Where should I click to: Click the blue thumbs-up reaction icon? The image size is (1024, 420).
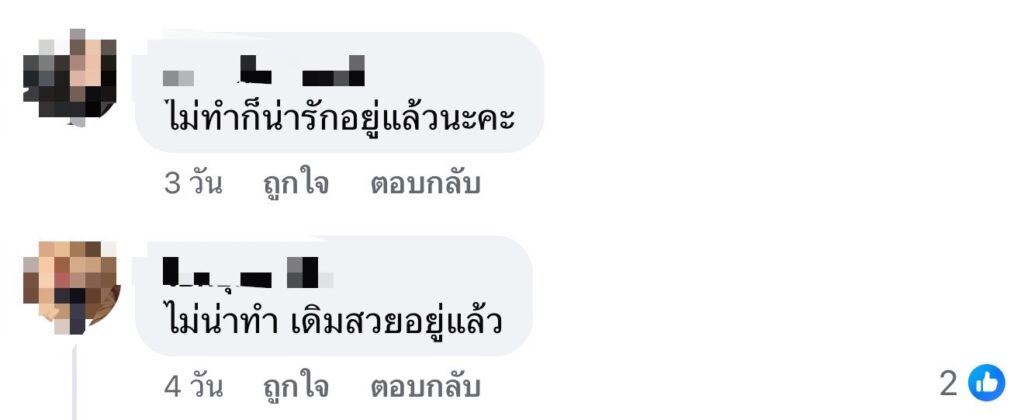coord(986,383)
